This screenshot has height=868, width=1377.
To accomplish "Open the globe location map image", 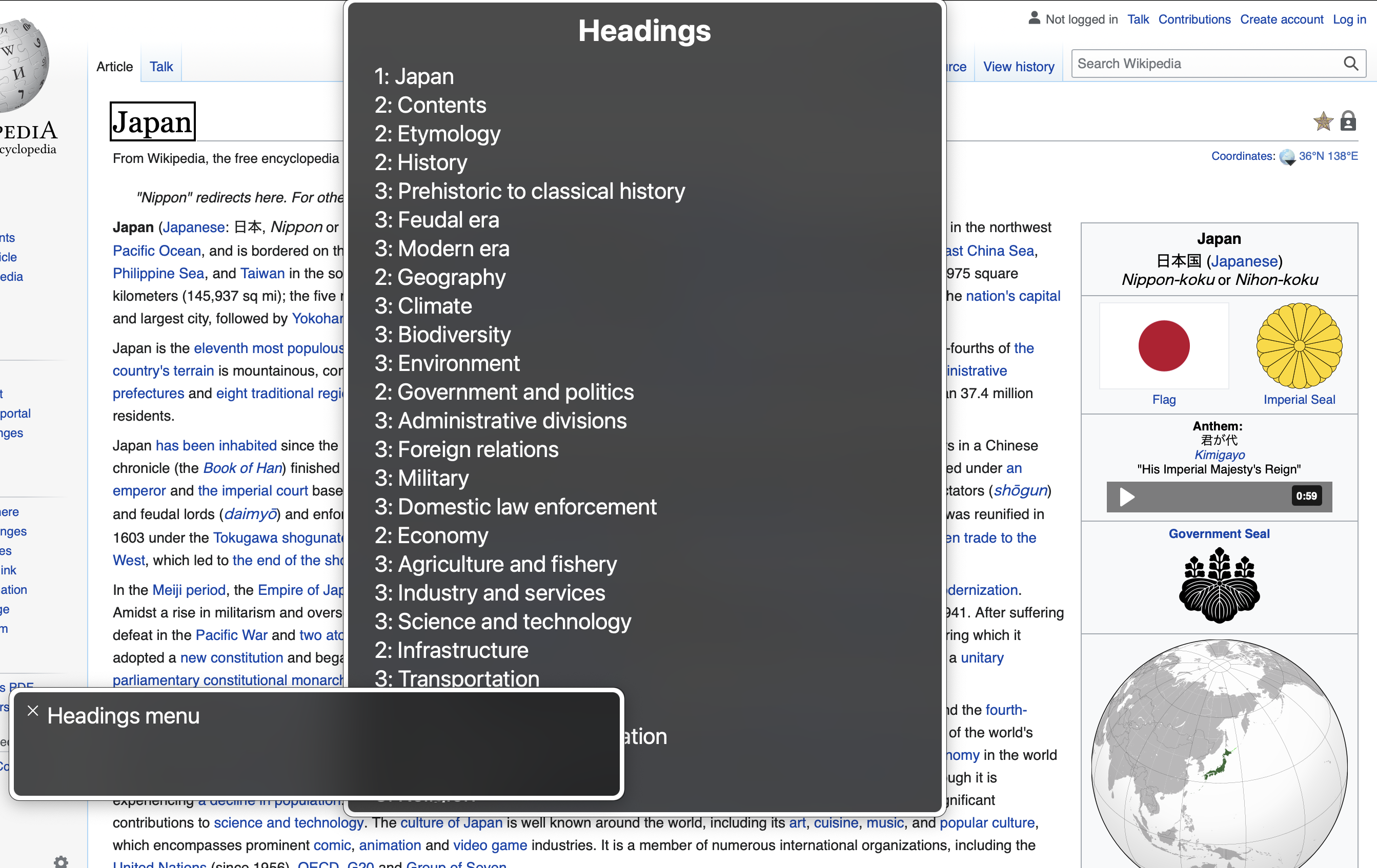I will tap(1219, 754).
